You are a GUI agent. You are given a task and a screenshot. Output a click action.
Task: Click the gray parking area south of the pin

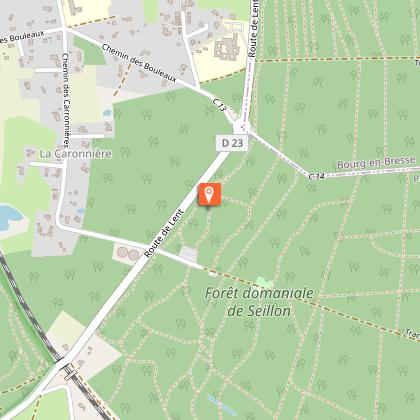coord(188,254)
